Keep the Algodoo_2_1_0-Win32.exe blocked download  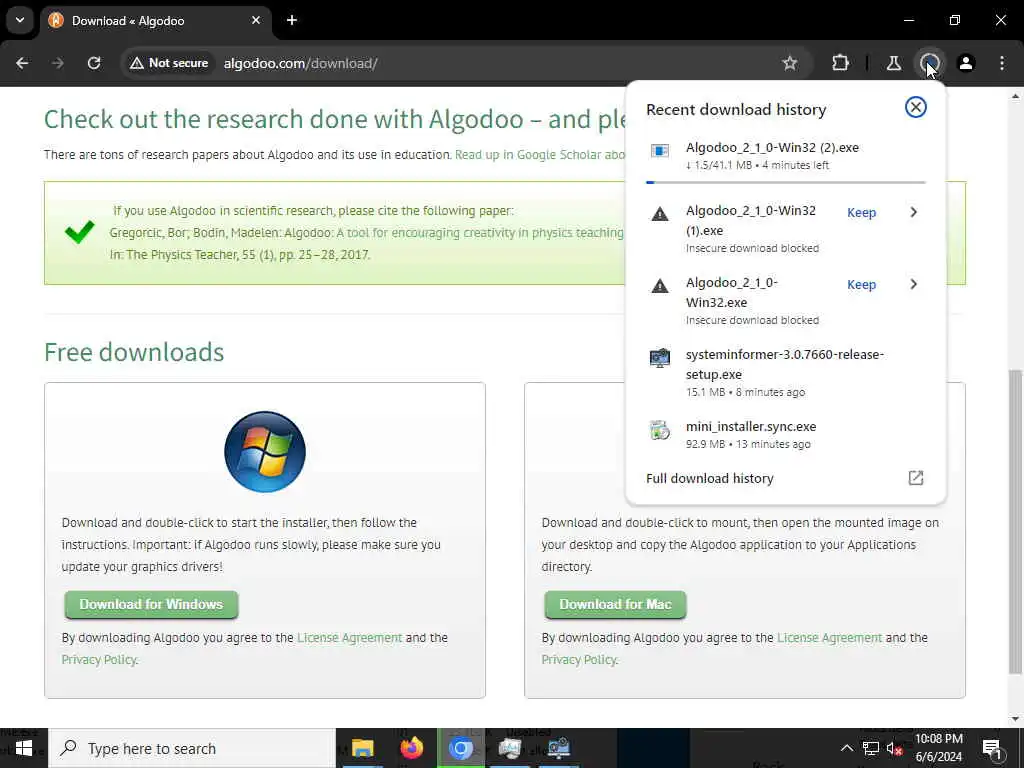click(861, 285)
